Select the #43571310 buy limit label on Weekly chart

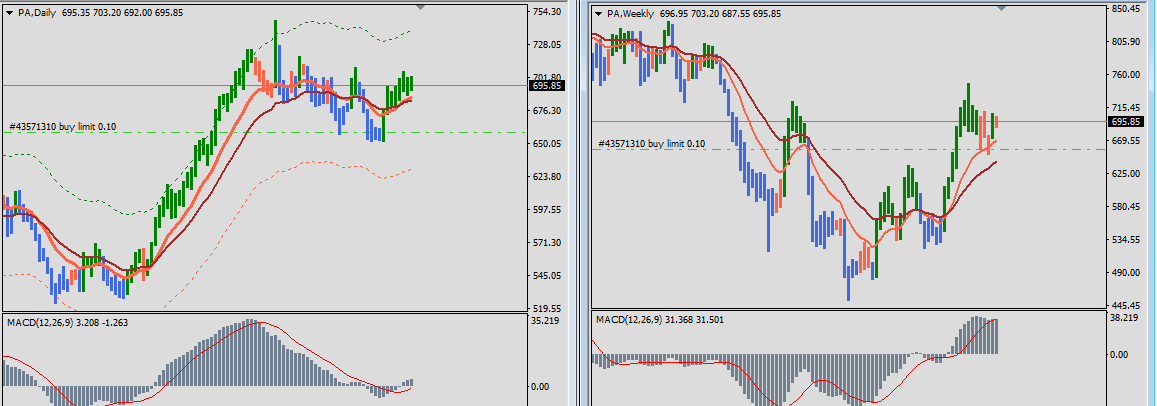pos(652,143)
